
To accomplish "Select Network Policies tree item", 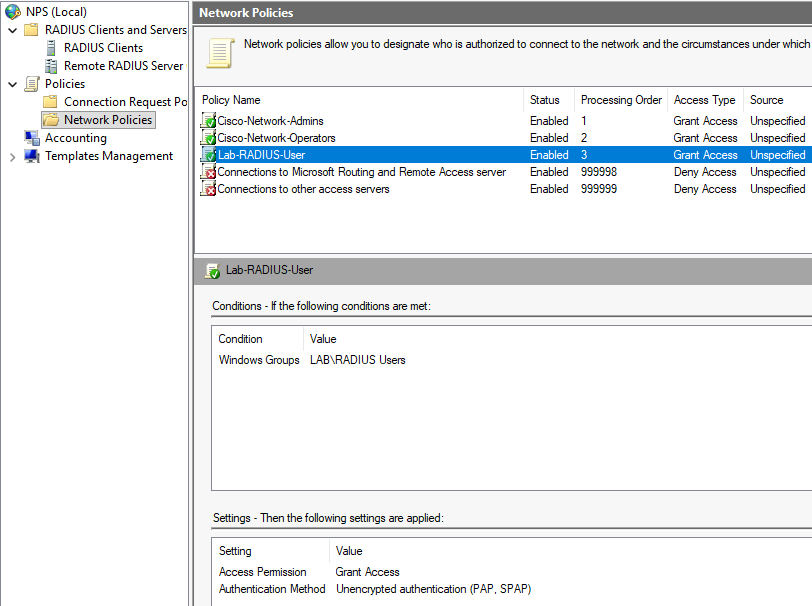I will tap(108, 120).
